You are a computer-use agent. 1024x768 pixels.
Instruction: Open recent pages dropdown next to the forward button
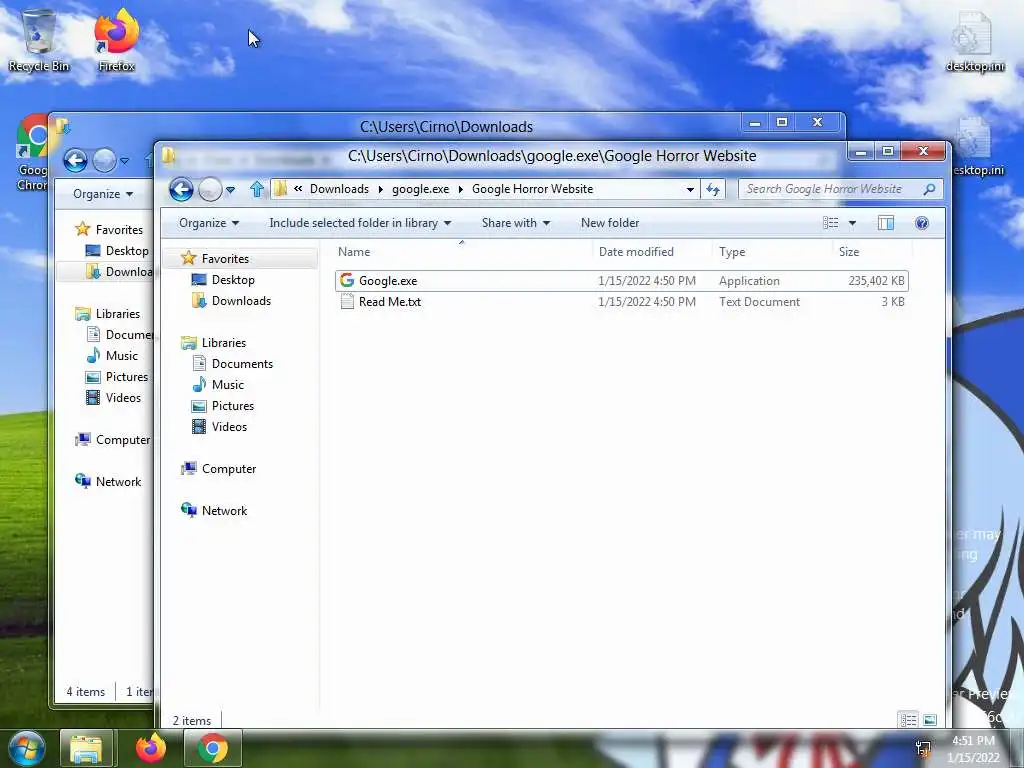coord(231,190)
